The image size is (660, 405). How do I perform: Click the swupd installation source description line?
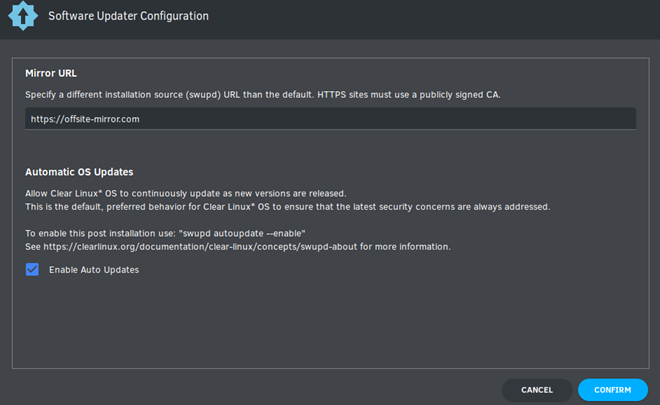click(x=263, y=95)
